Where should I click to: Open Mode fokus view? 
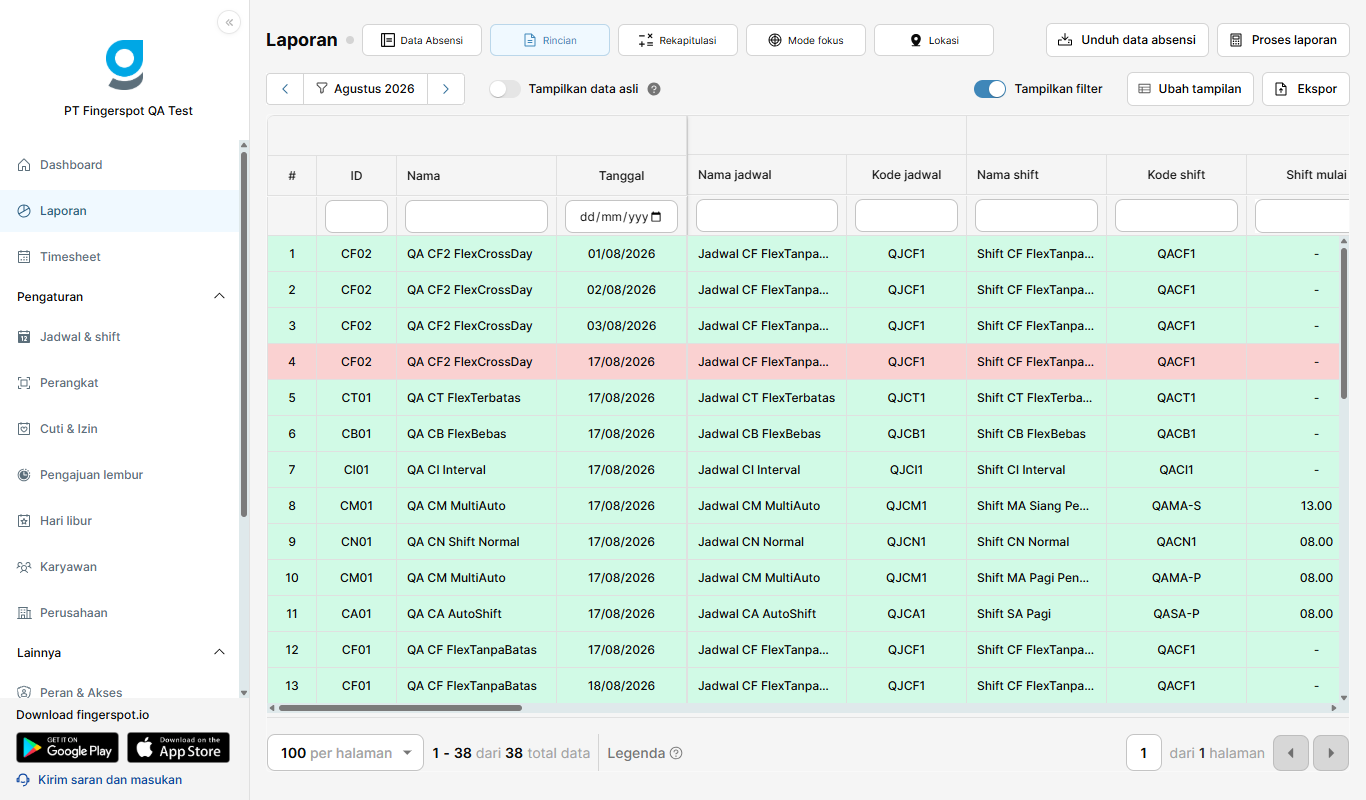(806, 40)
